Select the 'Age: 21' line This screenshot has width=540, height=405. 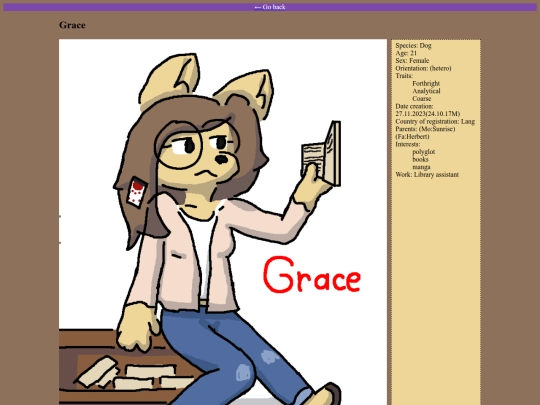[x=406, y=53]
